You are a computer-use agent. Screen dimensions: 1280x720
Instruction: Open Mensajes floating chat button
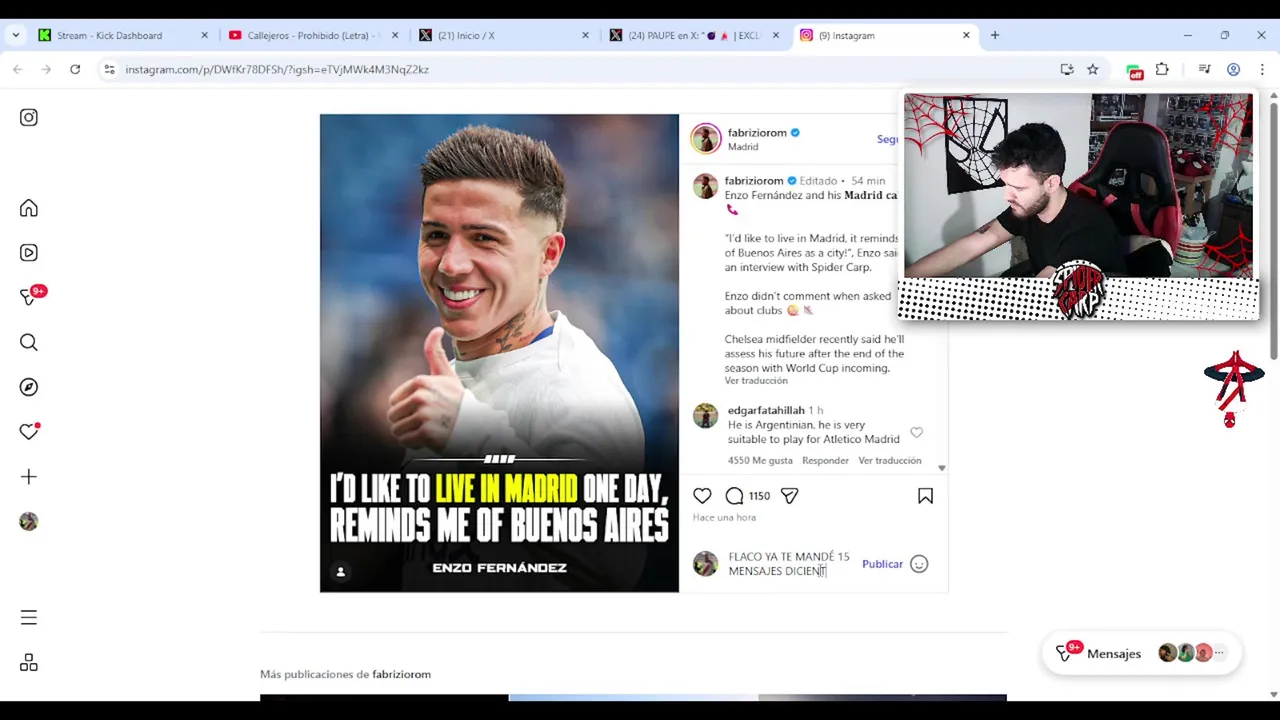pos(1141,653)
